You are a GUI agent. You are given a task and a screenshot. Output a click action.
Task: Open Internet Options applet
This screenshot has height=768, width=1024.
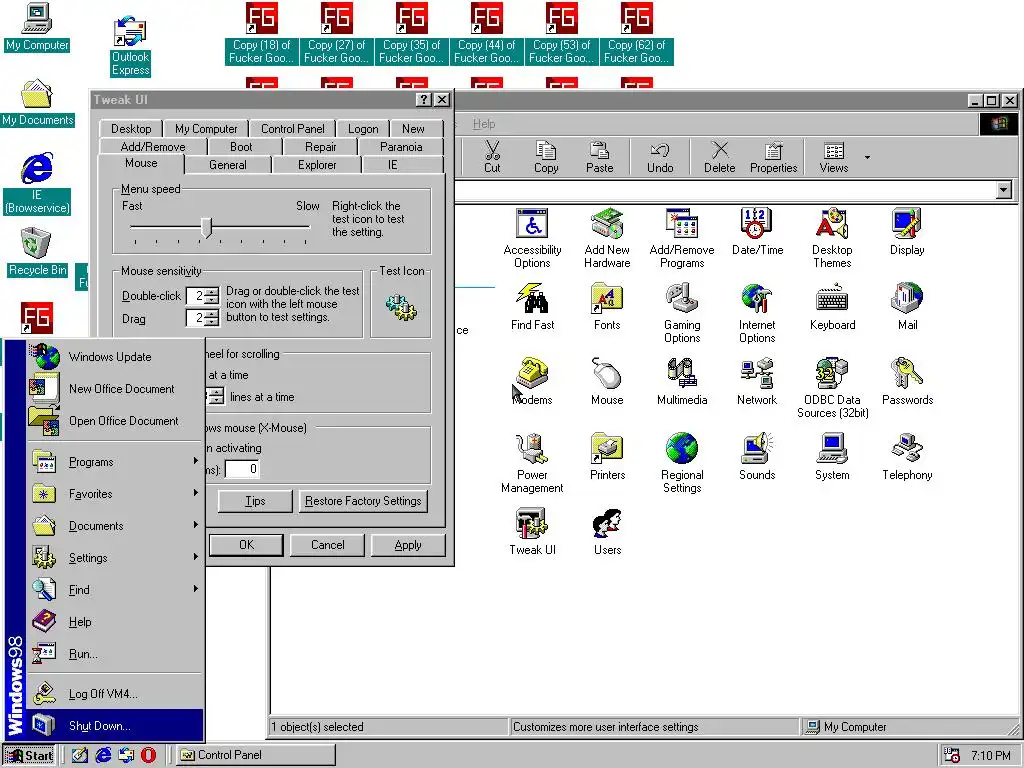coord(757,313)
